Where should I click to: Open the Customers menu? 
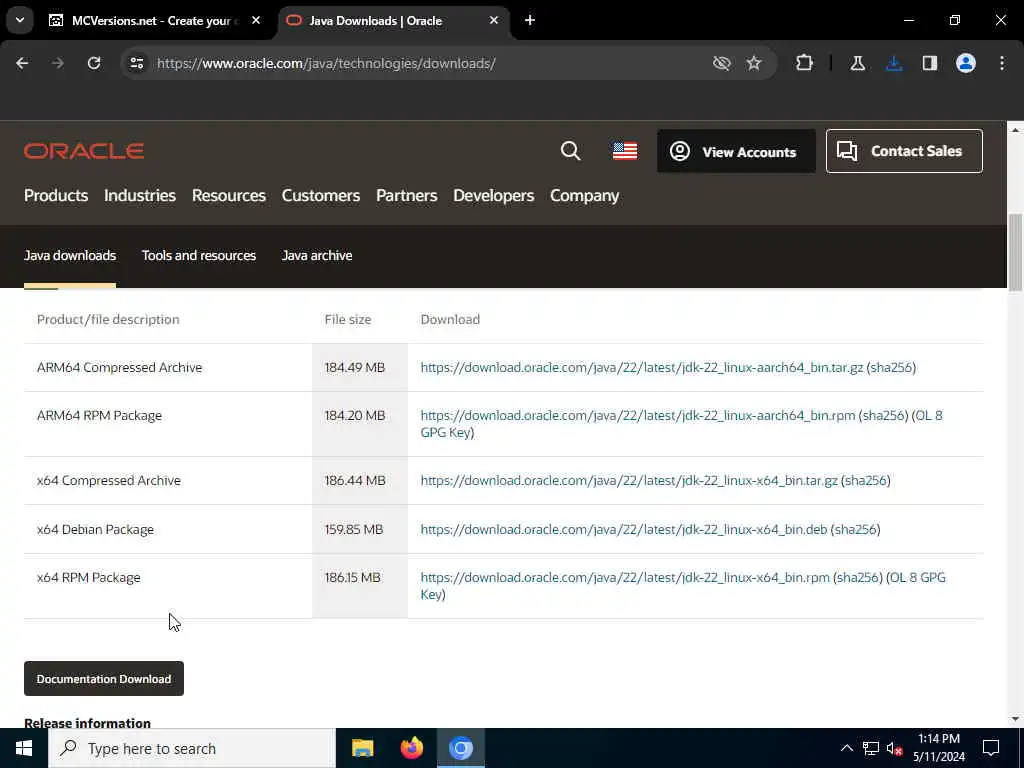(x=321, y=195)
